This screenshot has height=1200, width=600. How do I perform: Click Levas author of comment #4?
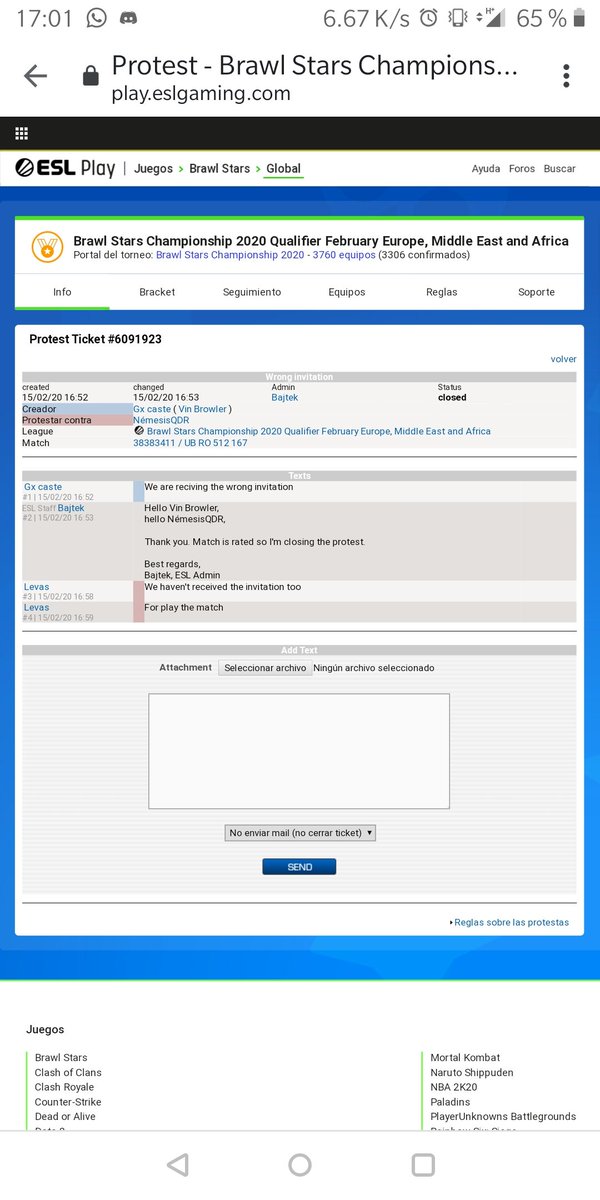pos(37,607)
